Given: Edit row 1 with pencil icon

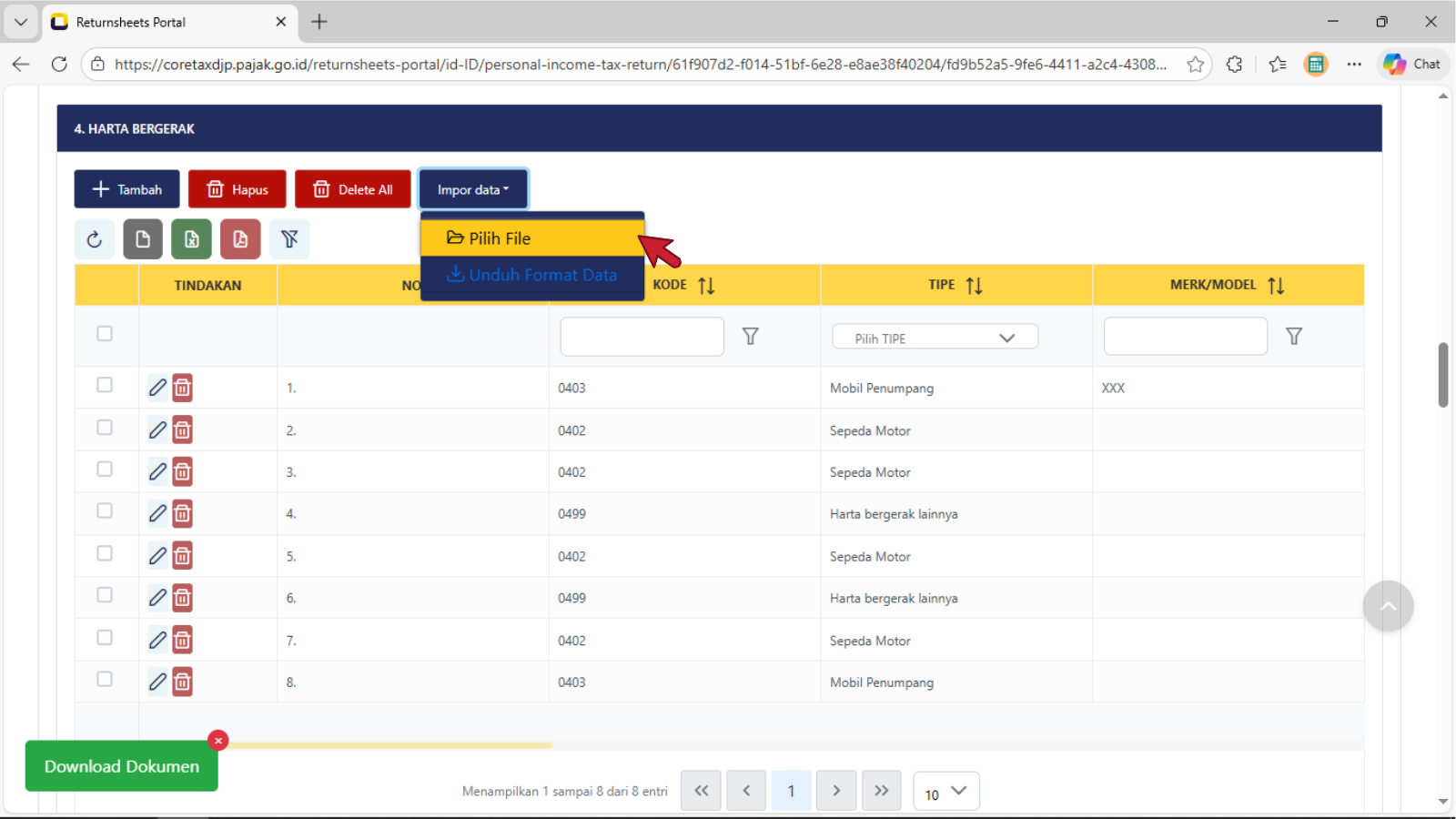Looking at the screenshot, I should [x=157, y=388].
